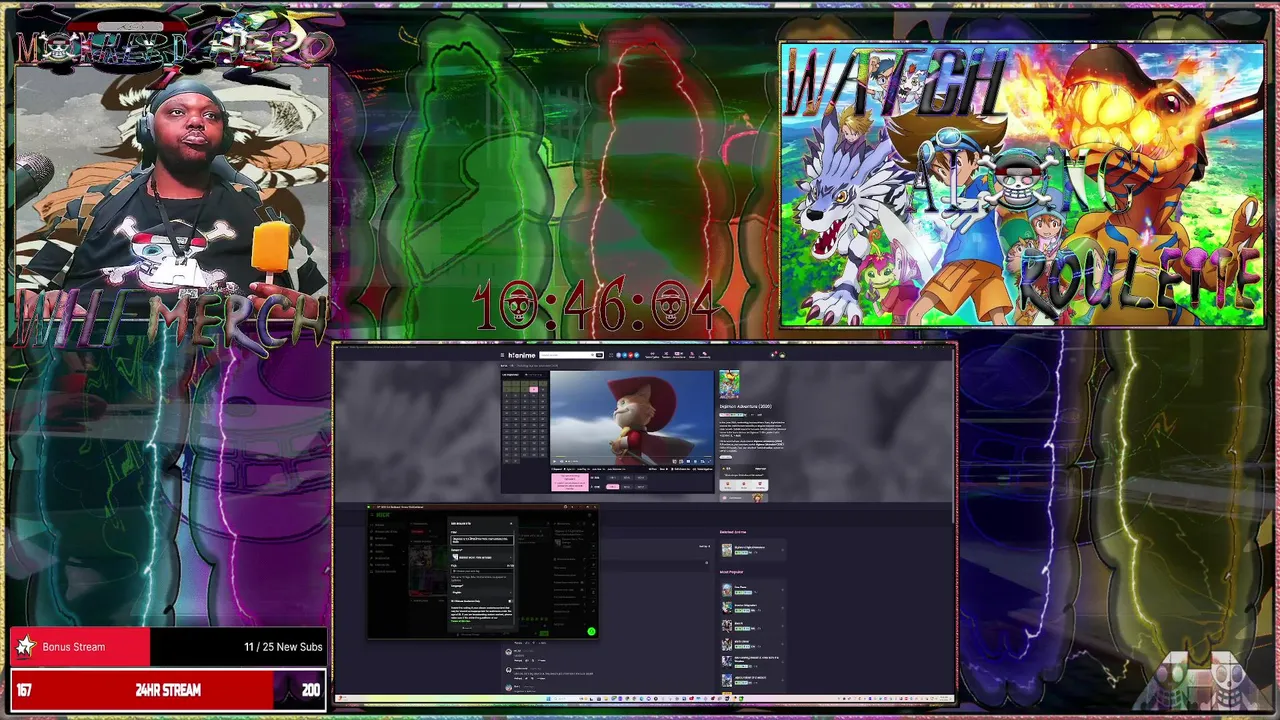
Task: Open the Language dropdown in Kick dialog
Action: pos(482,592)
